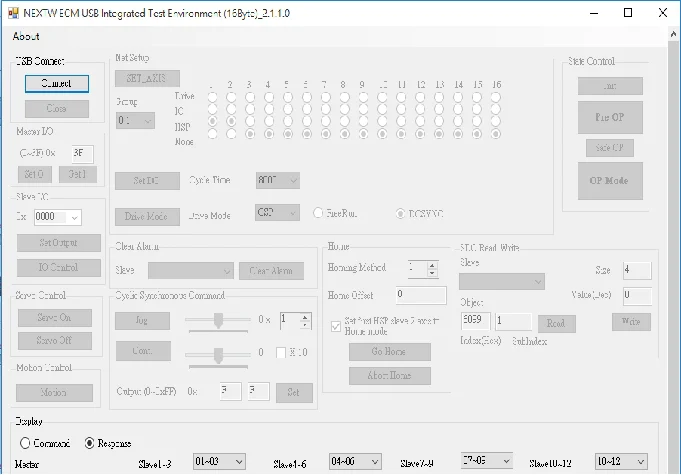Open the Clear Alarm Slave dropdown
Viewport: 681px width, 475px height.
pyautogui.click(x=191, y=270)
